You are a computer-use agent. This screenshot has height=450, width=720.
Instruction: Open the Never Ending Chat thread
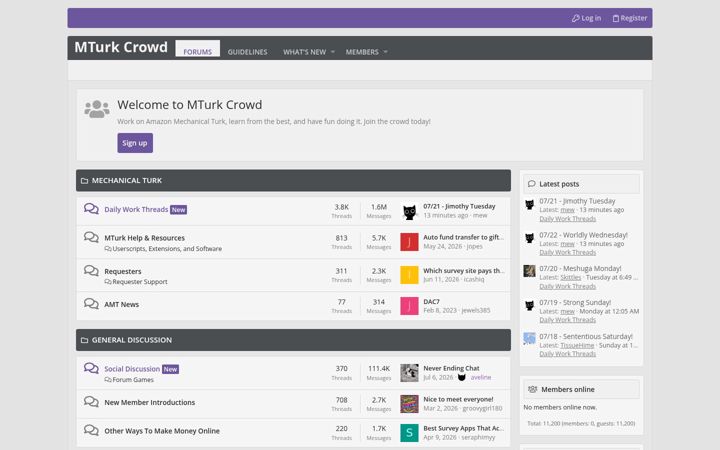tap(451, 368)
